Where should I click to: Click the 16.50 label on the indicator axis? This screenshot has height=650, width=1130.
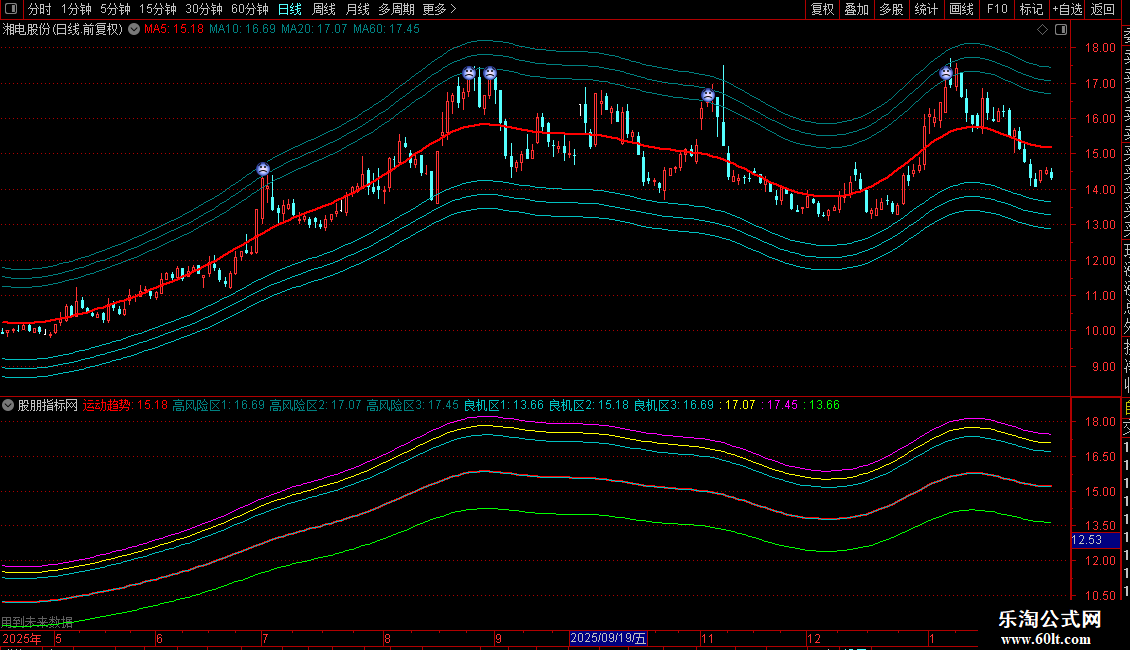click(1100, 457)
